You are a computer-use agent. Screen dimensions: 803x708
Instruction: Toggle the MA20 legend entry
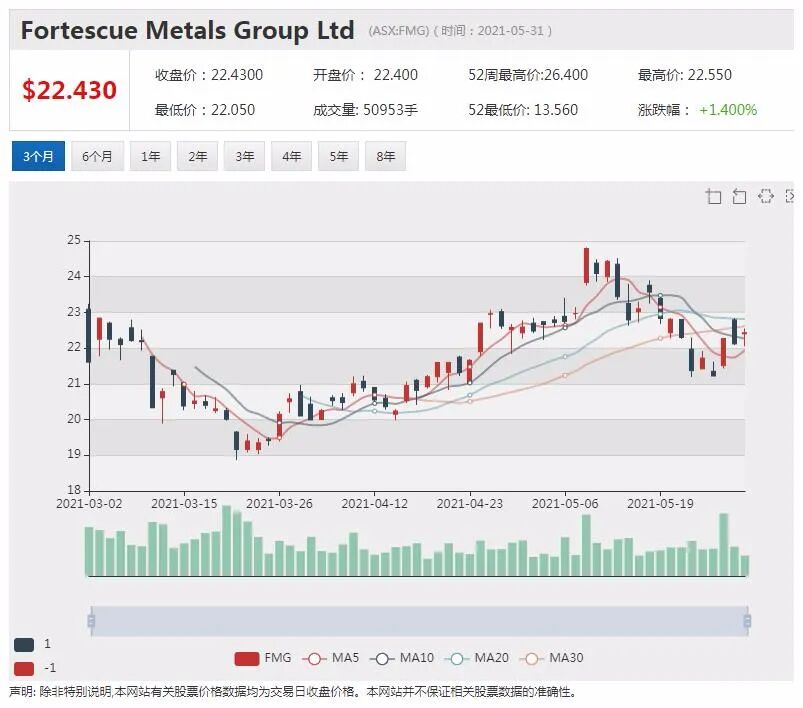tap(477, 658)
